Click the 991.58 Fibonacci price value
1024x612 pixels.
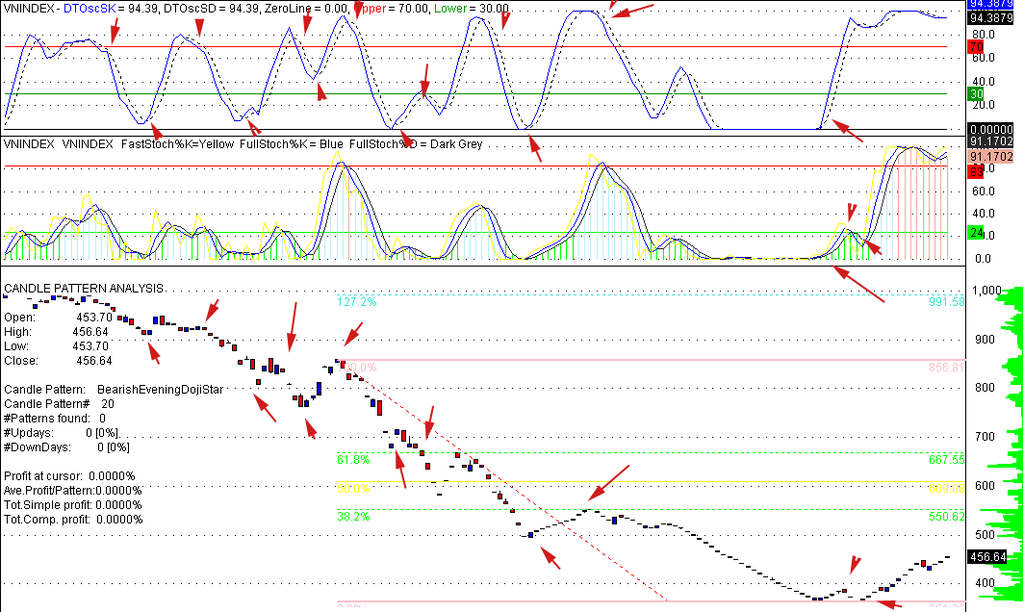tap(946, 301)
